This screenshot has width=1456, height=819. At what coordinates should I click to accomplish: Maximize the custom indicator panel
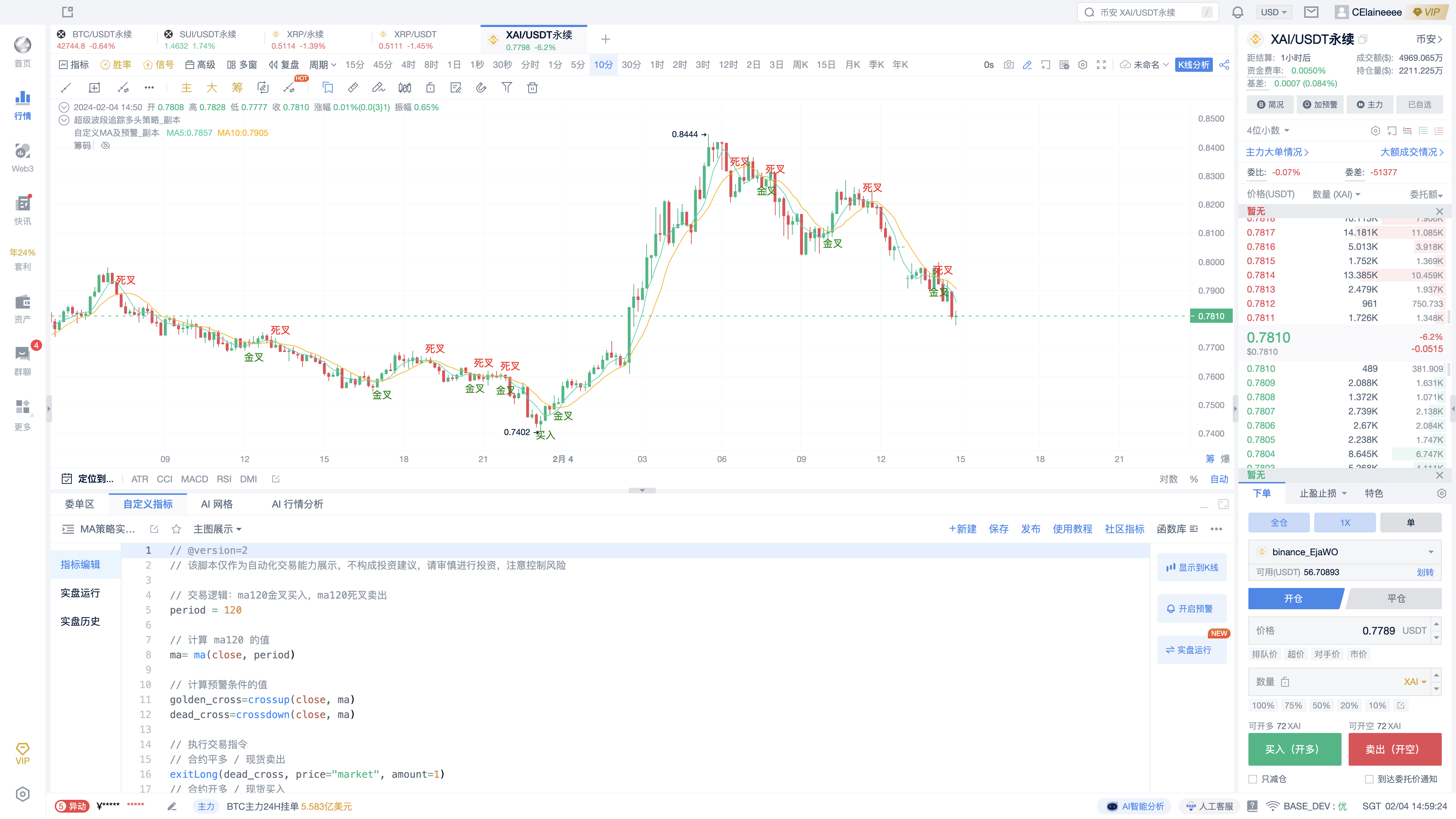pos(1224,504)
